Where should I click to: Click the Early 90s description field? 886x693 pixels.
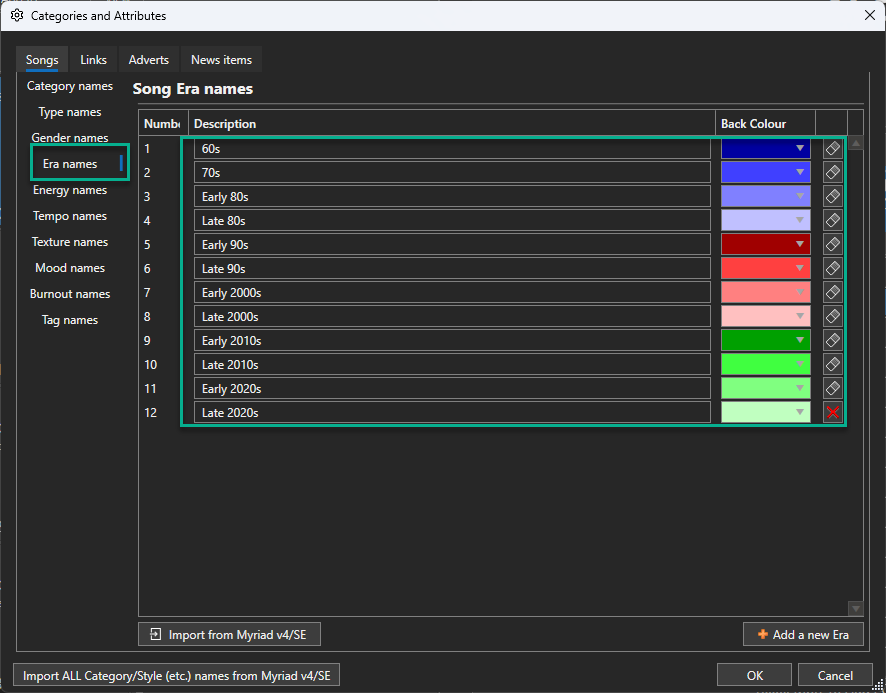click(x=452, y=244)
